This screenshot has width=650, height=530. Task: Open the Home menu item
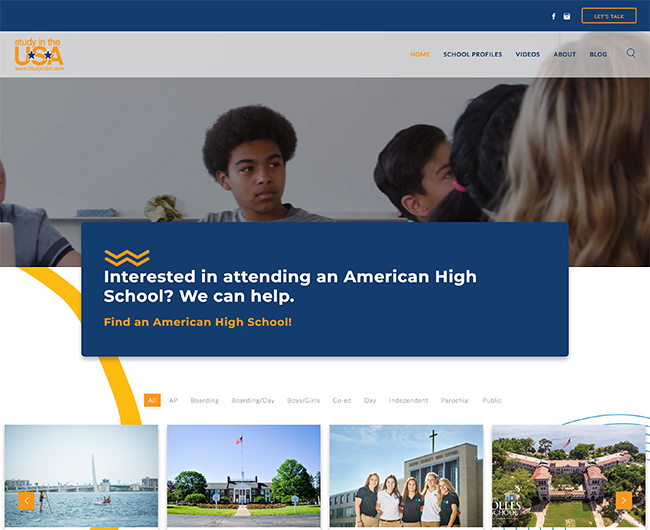tap(420, 54)
